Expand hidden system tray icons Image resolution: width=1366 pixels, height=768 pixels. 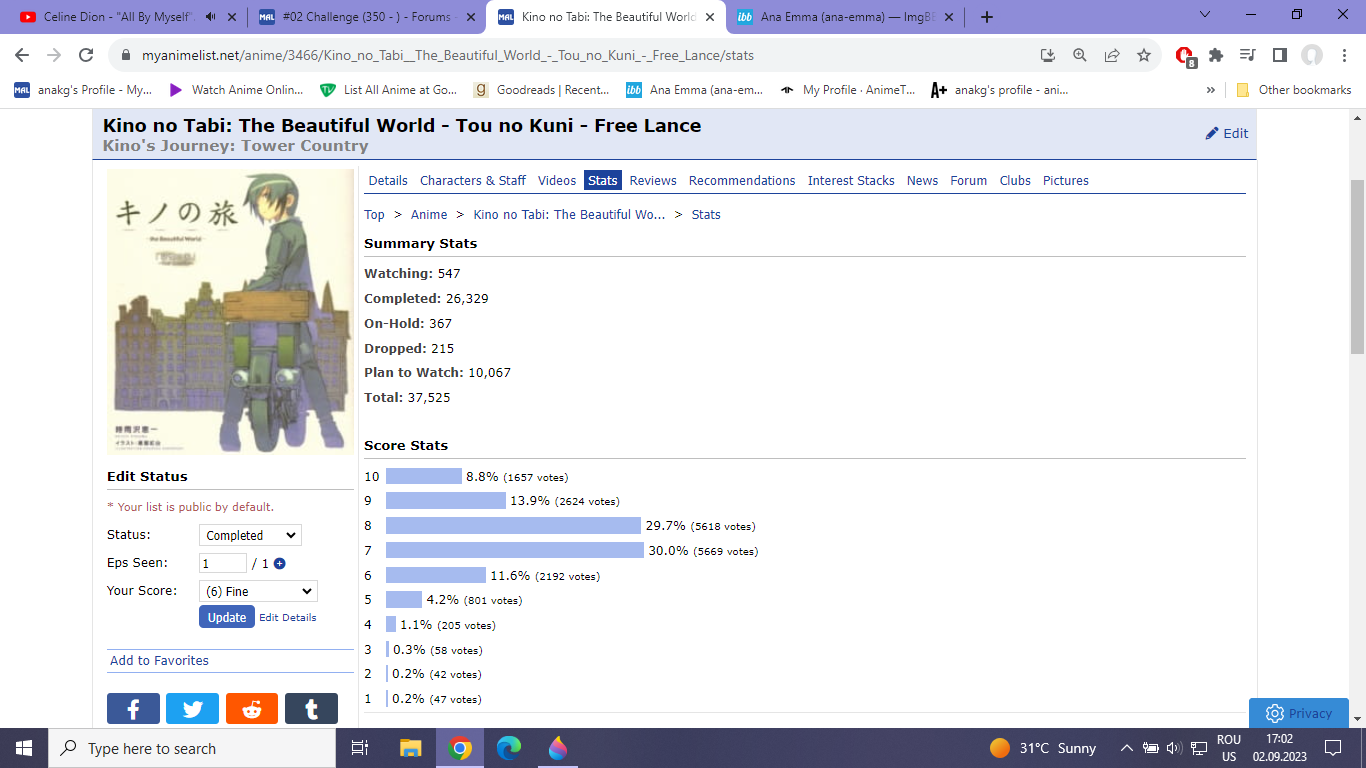pos(1127,748)
